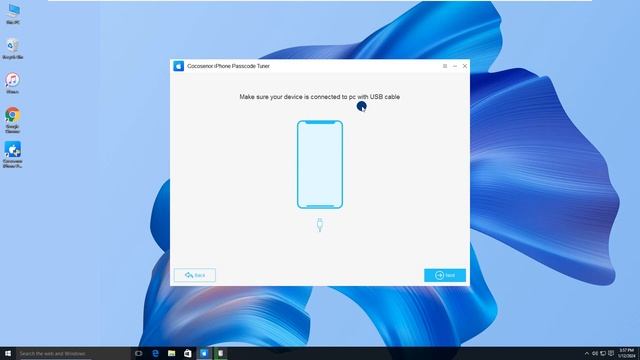
Task: Open the Store from the taskbar
Action: pos(188,353)
